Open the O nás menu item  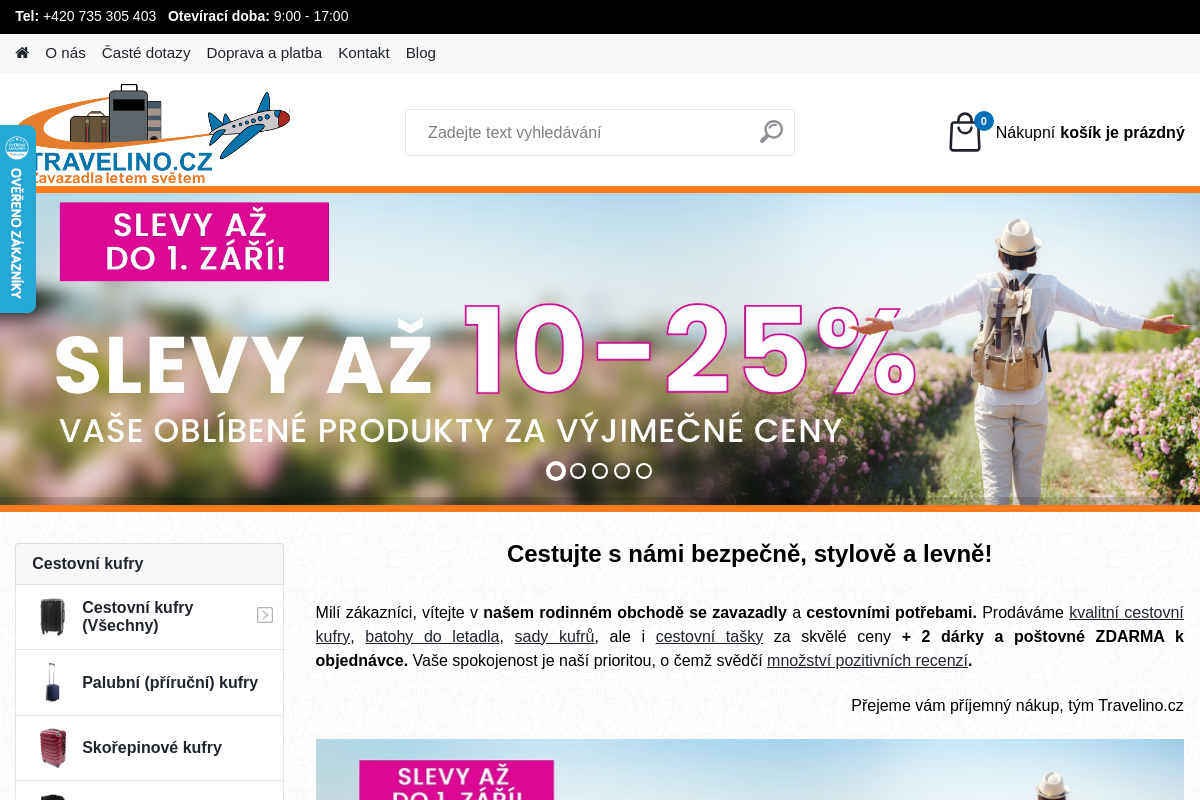coord(65,52)
